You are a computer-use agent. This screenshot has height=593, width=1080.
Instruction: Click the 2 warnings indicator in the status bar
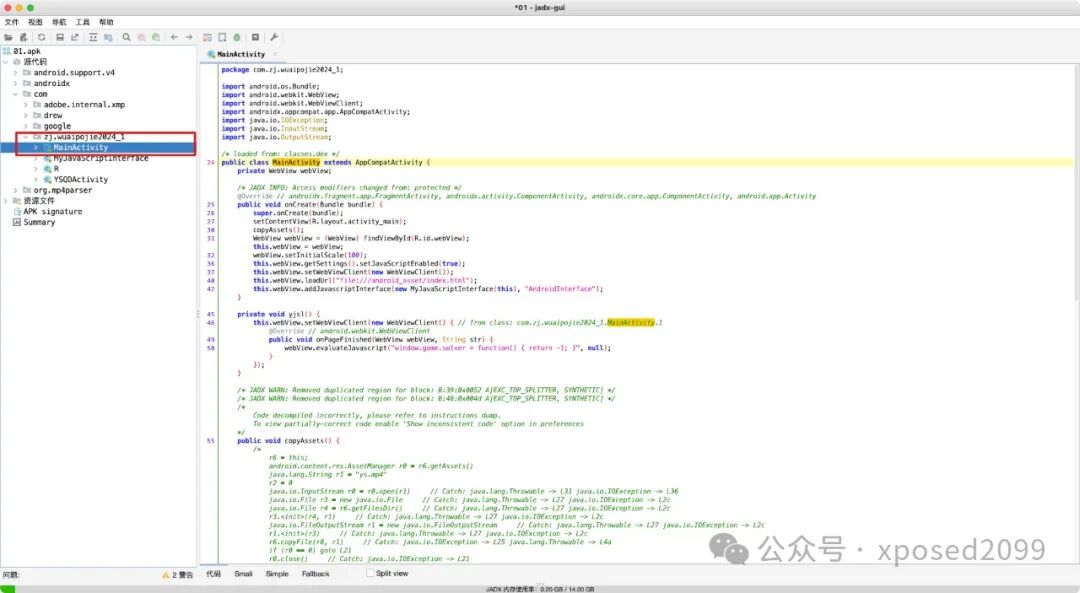pos(177,574)
